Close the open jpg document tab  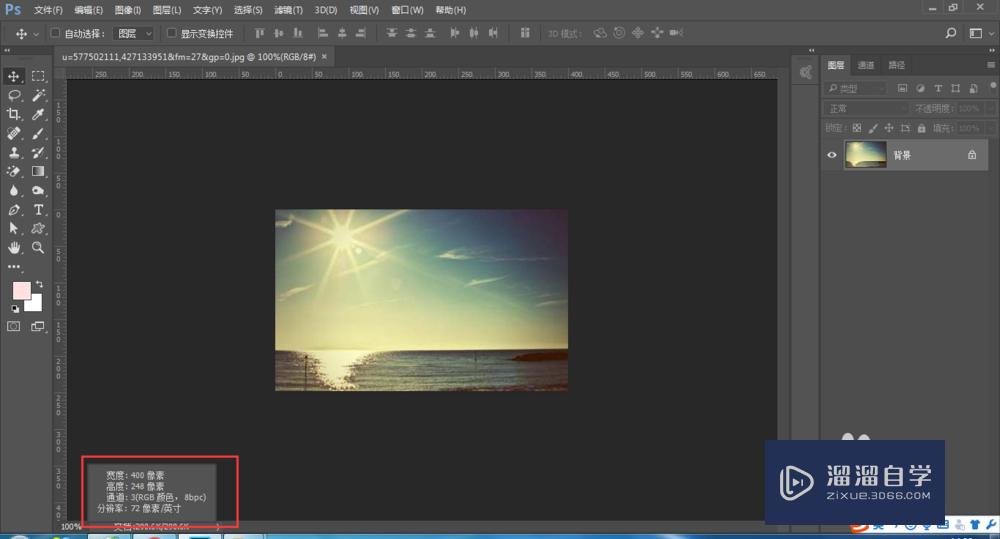click(x=324, y=57)
